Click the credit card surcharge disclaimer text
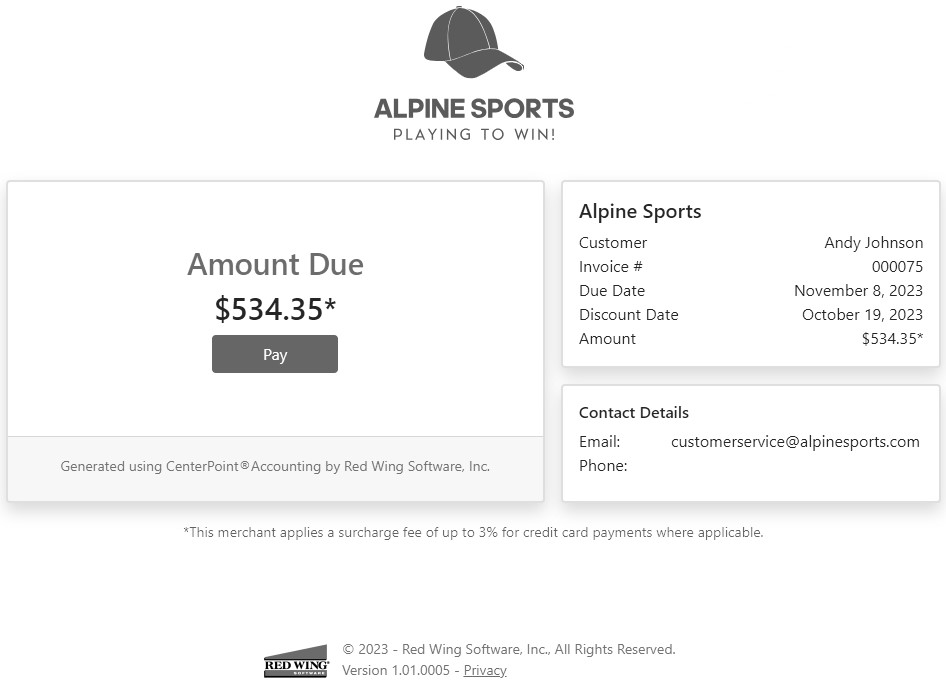Screen dimensions: 946x690 (473, 532)
